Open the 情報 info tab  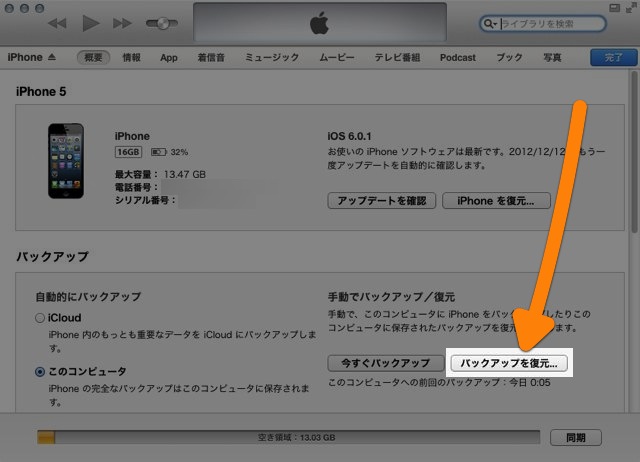coord(131,58)
